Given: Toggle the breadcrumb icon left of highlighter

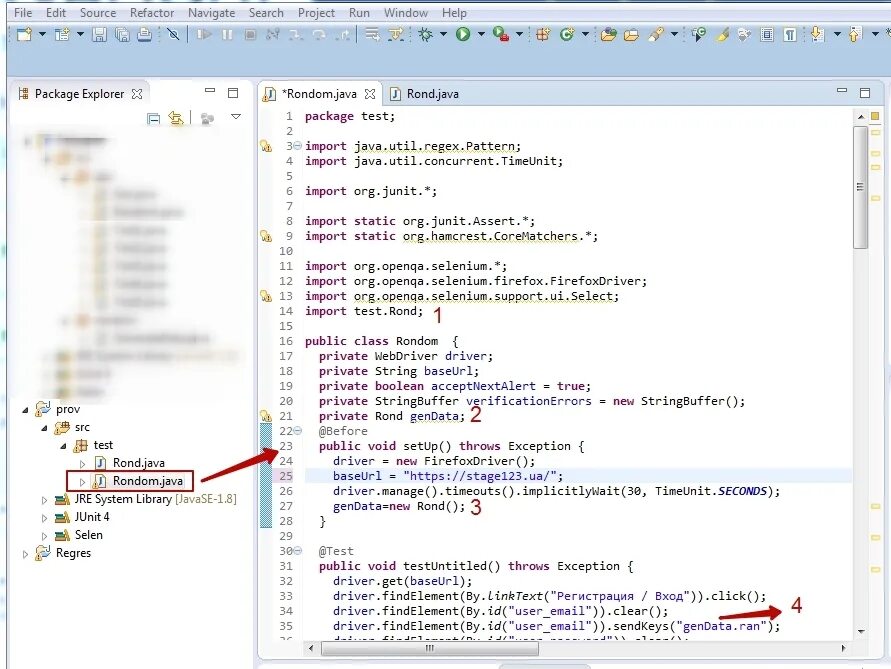Looking at the screenshot, I should tap(699, 35).
